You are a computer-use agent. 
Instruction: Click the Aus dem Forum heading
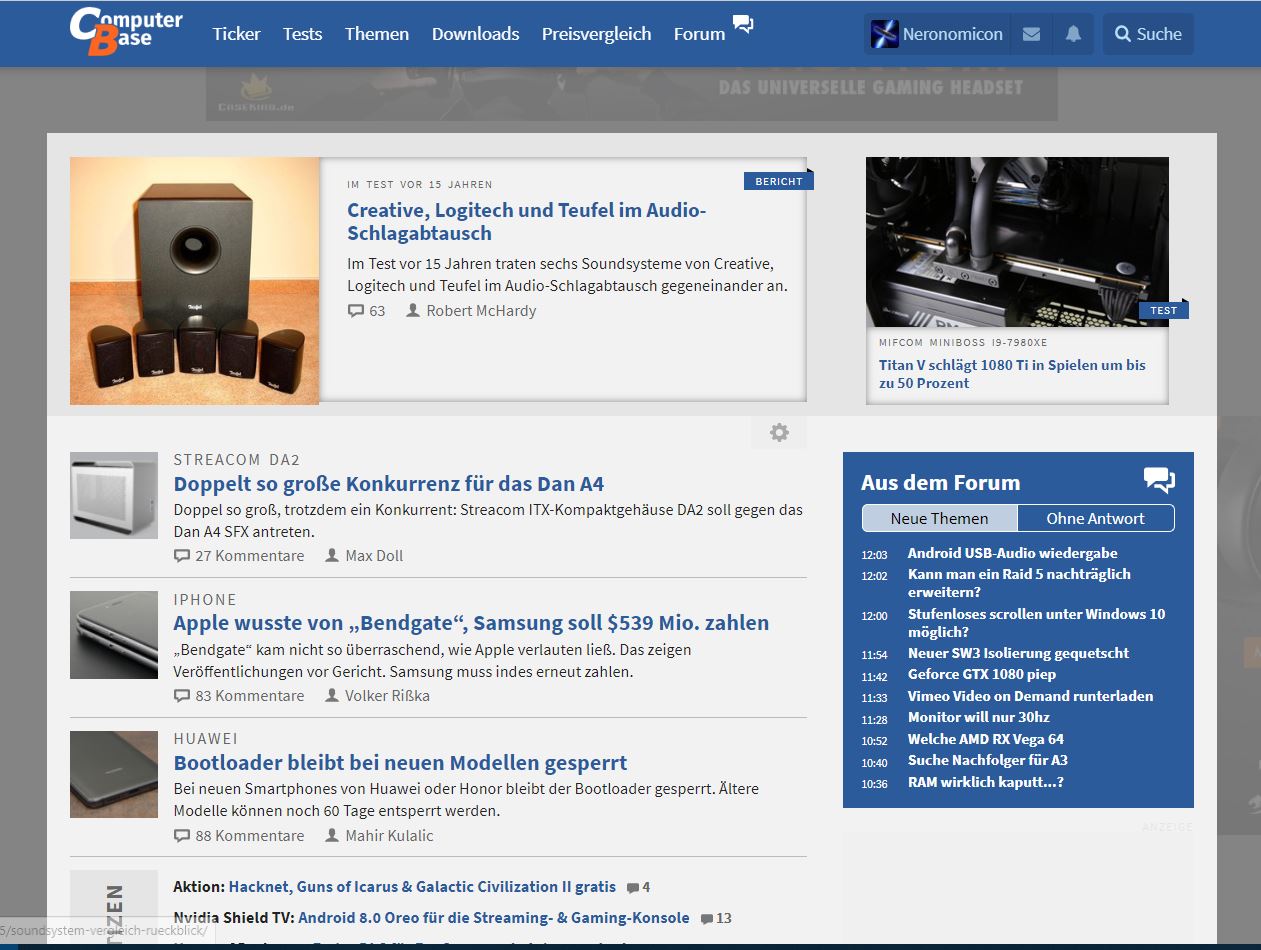tap(941, 482)
